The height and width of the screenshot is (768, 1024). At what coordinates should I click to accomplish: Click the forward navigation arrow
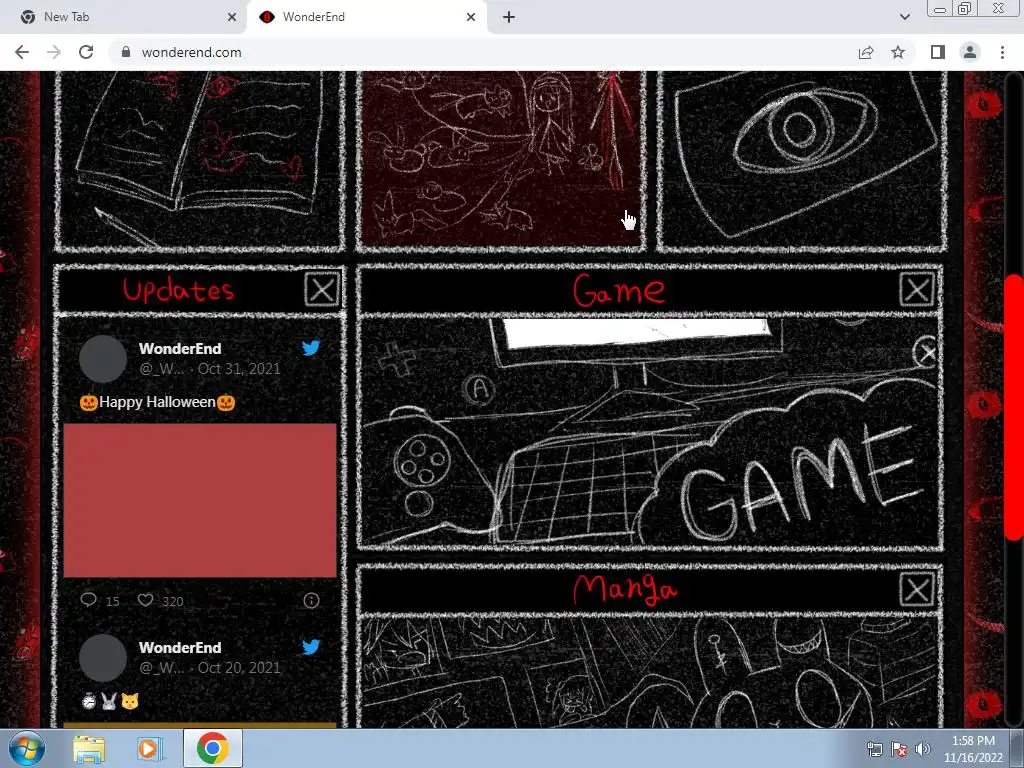click(x=54, y=52)
